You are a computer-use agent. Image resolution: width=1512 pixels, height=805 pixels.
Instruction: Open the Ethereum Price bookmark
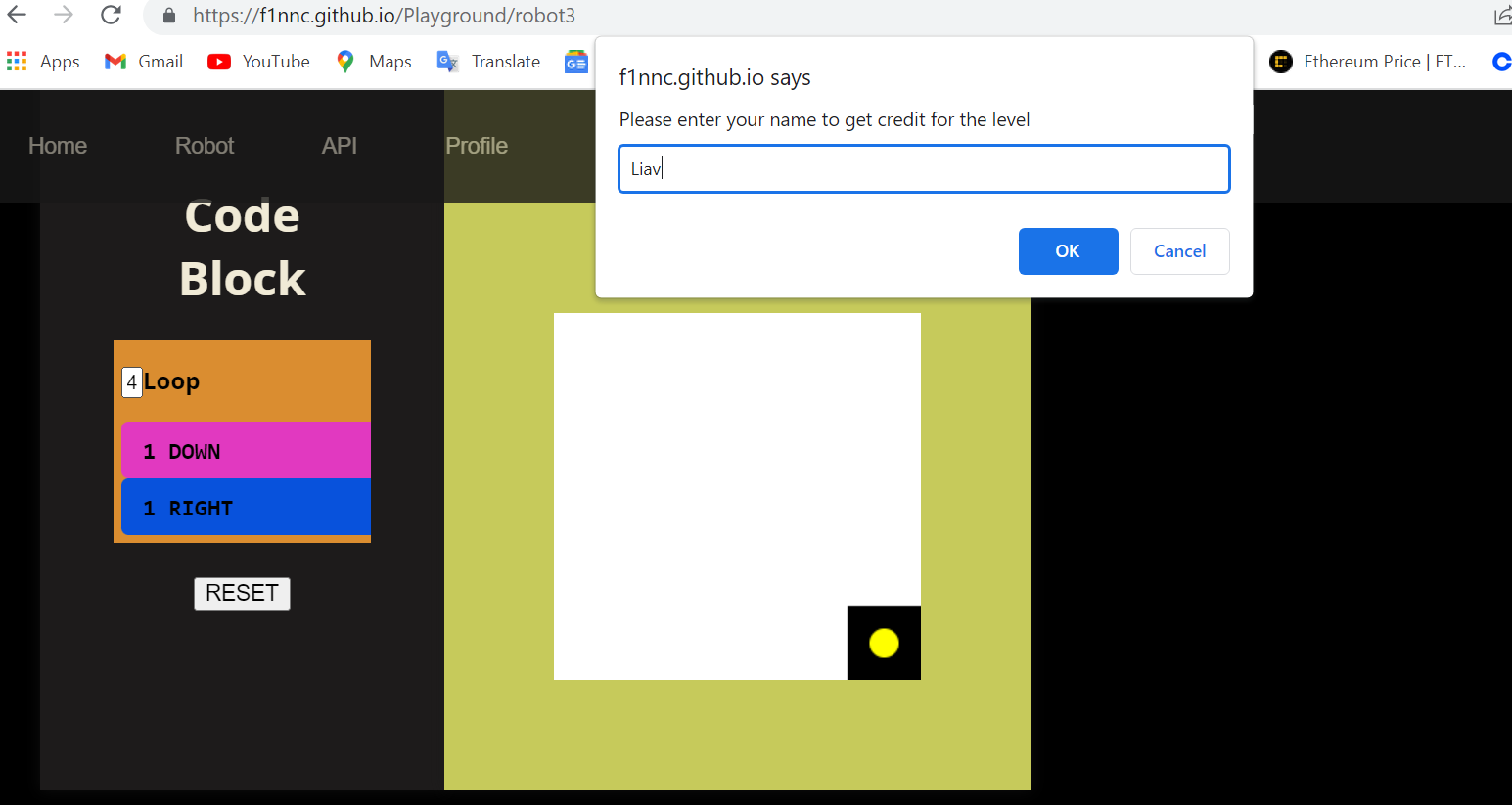click(1367, 62)
